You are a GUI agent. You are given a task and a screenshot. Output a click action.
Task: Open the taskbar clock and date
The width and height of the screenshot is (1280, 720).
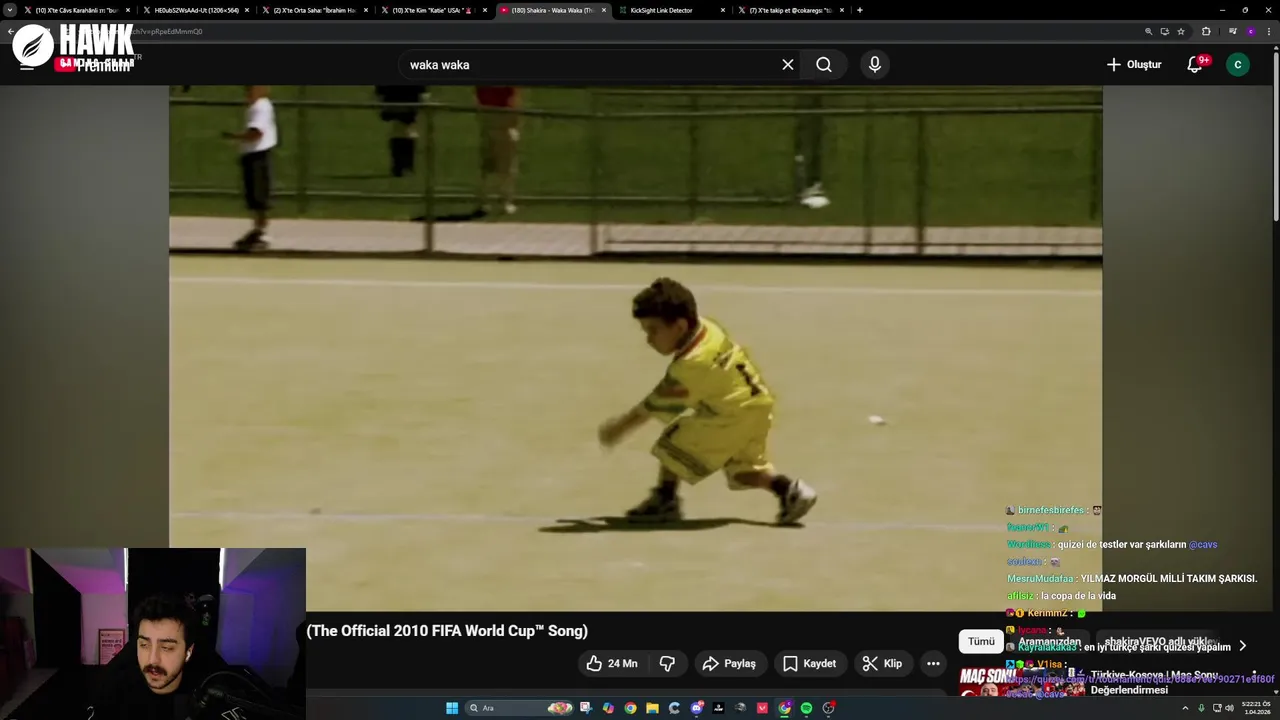[x=1257, y=708]
